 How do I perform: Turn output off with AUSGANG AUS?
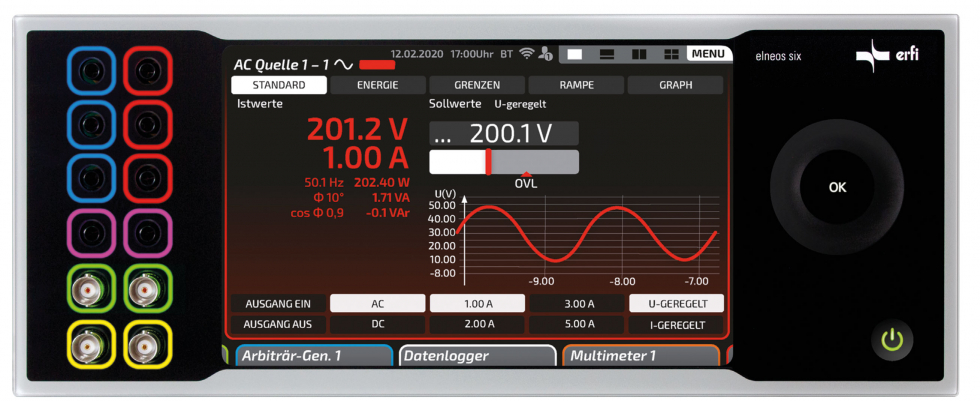(277, 325)
